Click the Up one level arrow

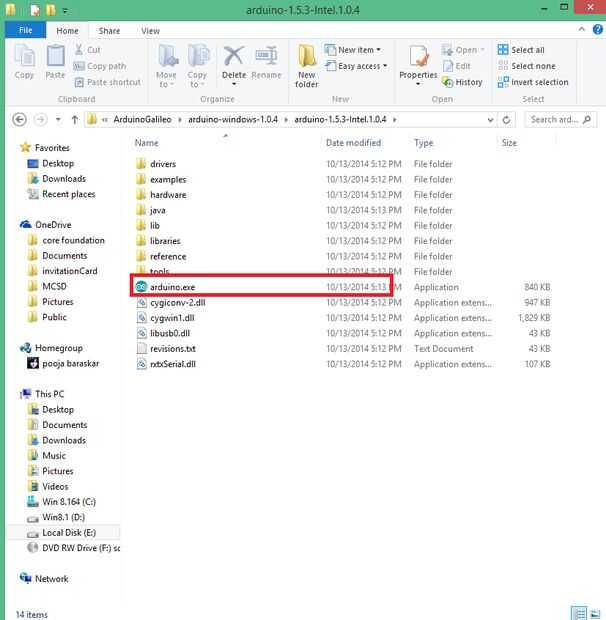75,119
